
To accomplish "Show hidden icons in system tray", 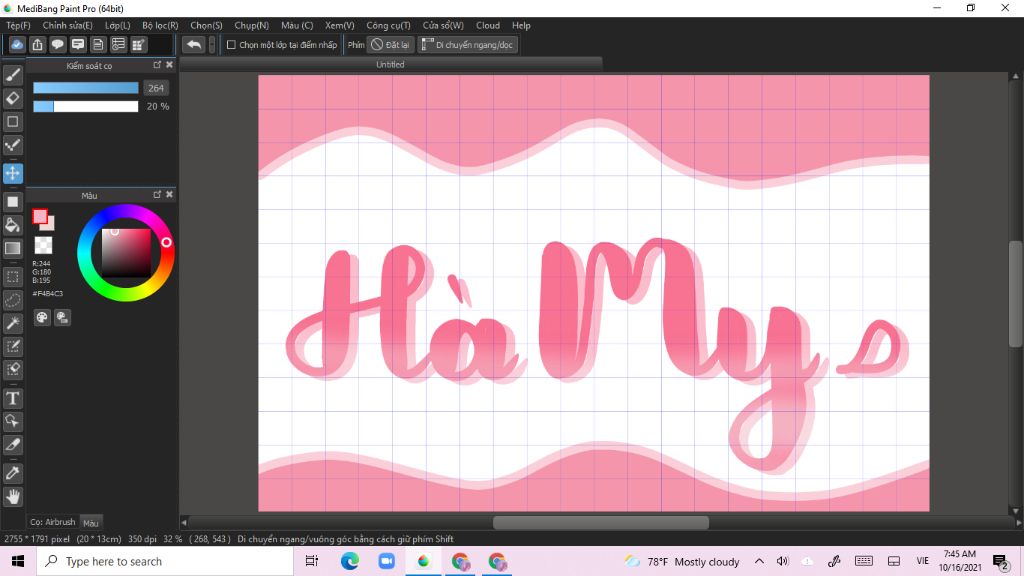I will click(x=758, y=562).
